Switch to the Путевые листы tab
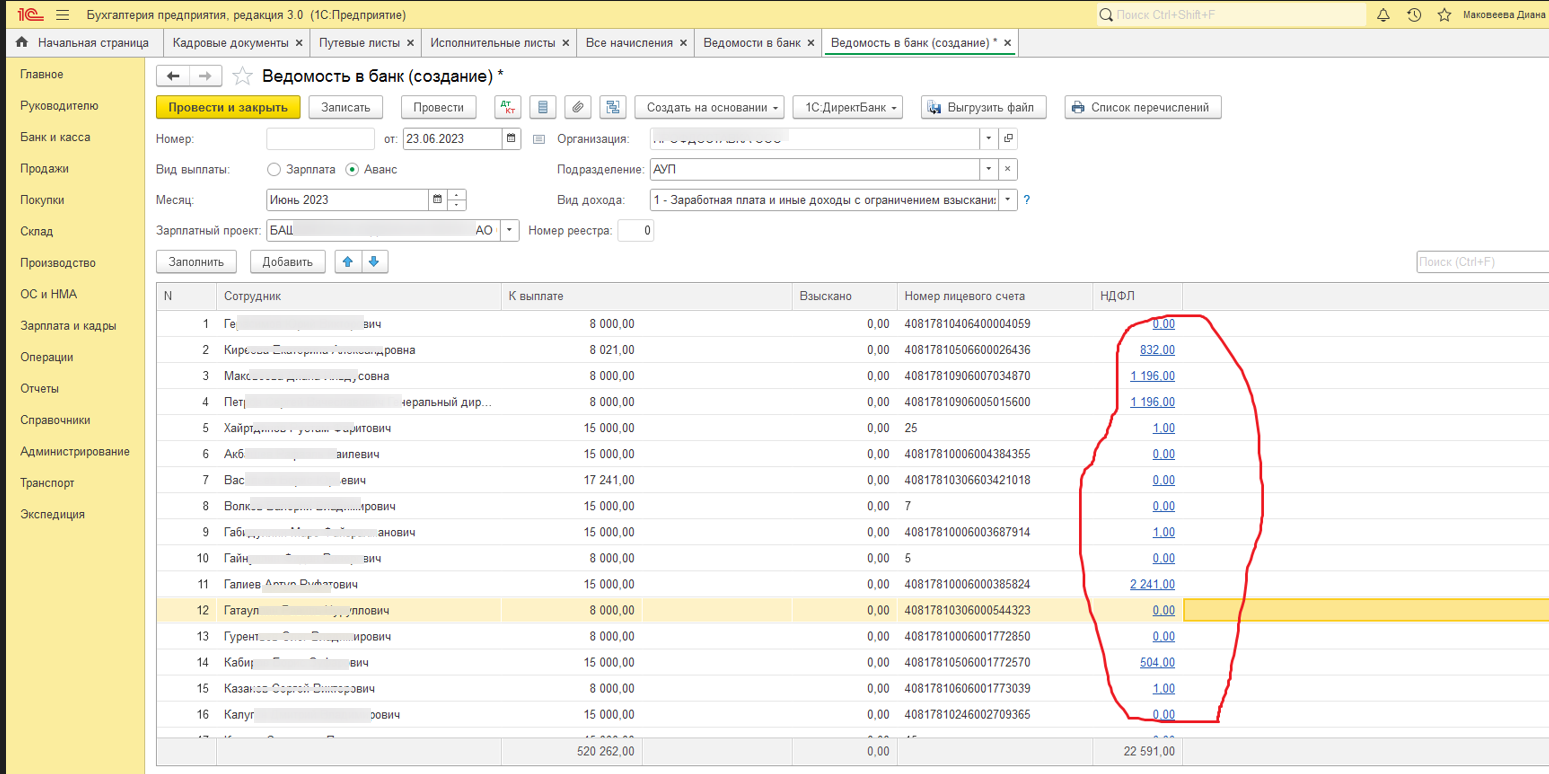 (358, 43)
